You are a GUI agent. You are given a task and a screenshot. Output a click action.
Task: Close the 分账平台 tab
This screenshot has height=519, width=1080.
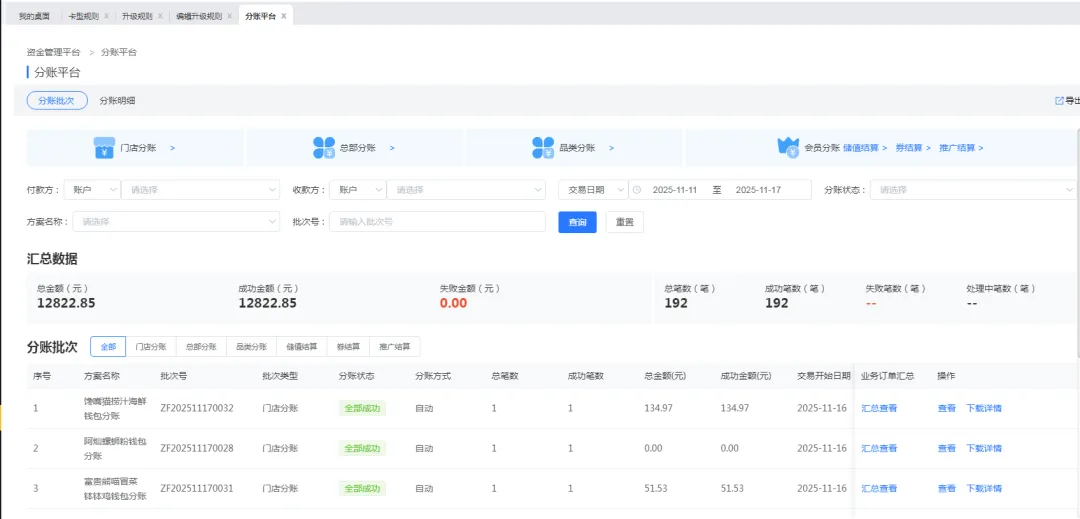(x=284, y=17)
